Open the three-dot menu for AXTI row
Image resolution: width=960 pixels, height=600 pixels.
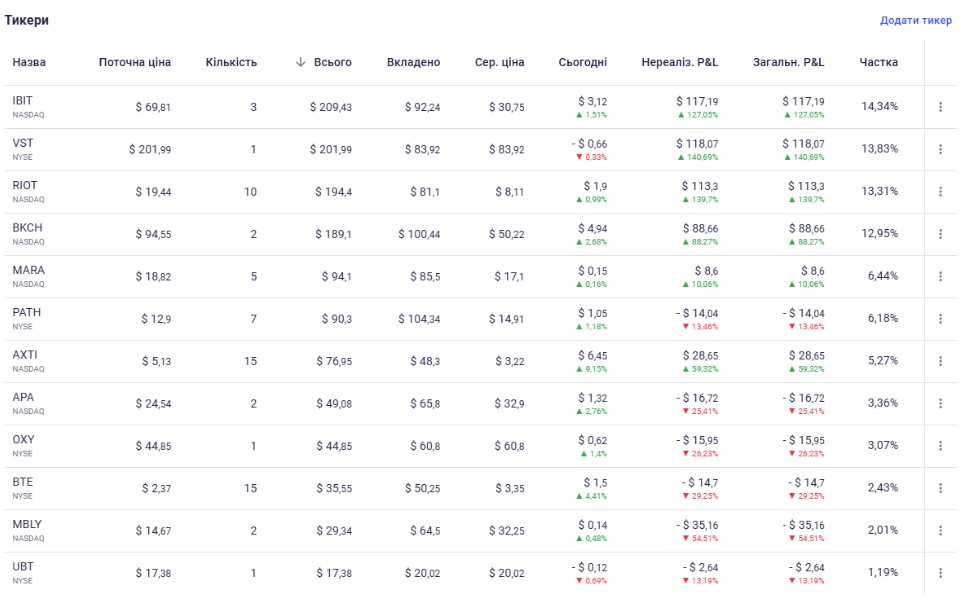tap(940, 361)
